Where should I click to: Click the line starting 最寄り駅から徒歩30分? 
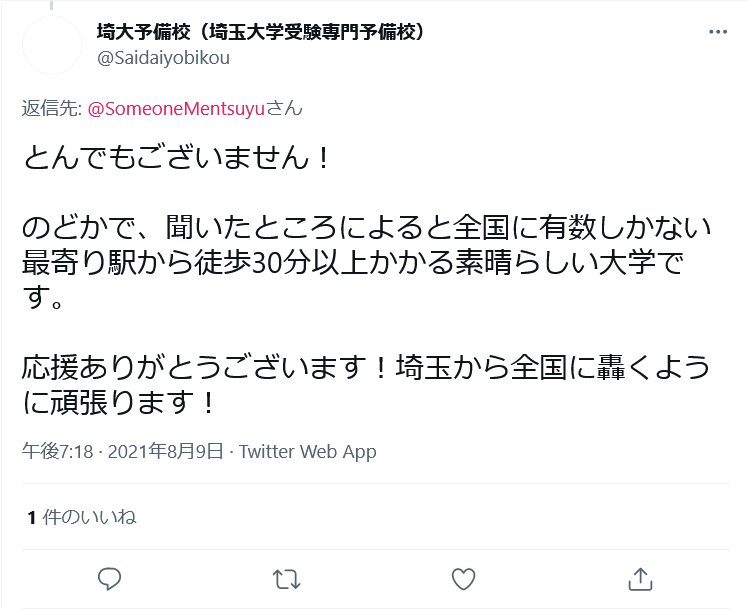click(x=366, y=264)
